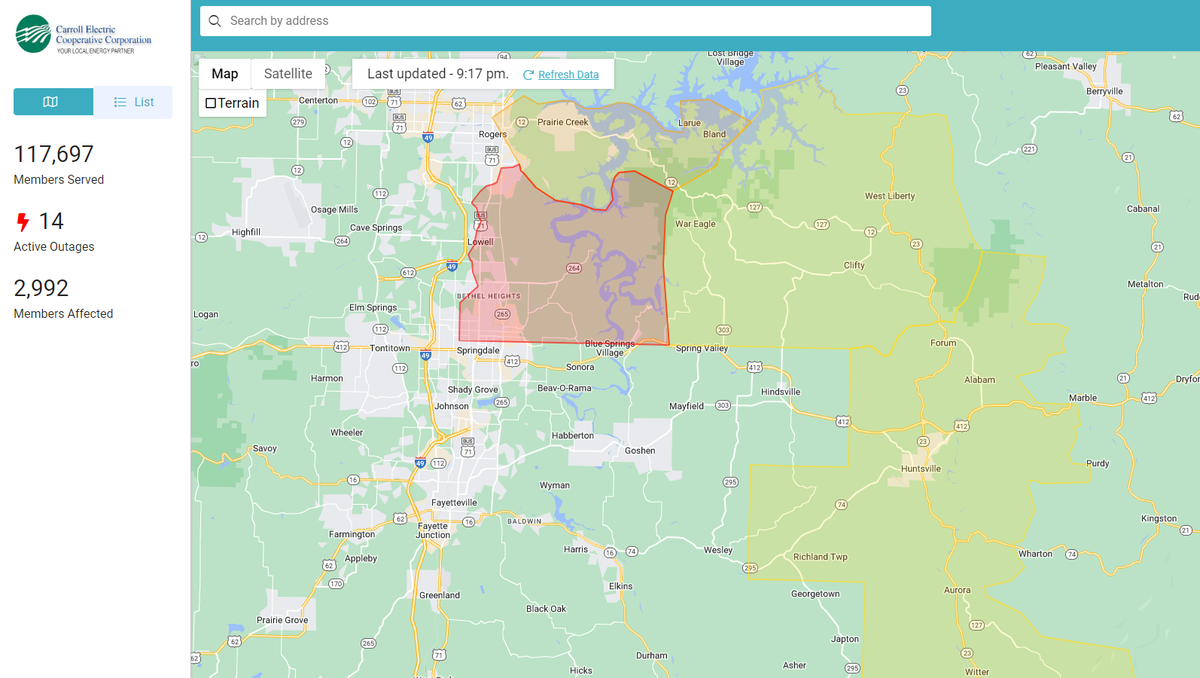Click the Bethel Heights map label
Screen dimensions: 1200x678
click(x=488, y=297)
